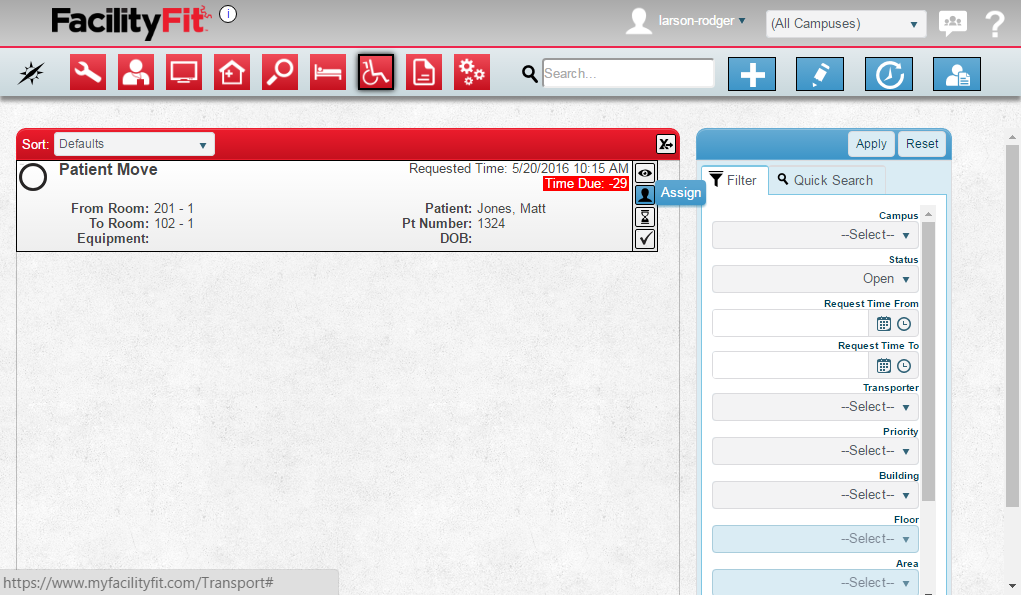1021x595 pixels.
Task: Click the Assign person icon on request
Action: [x=645, y=194]
